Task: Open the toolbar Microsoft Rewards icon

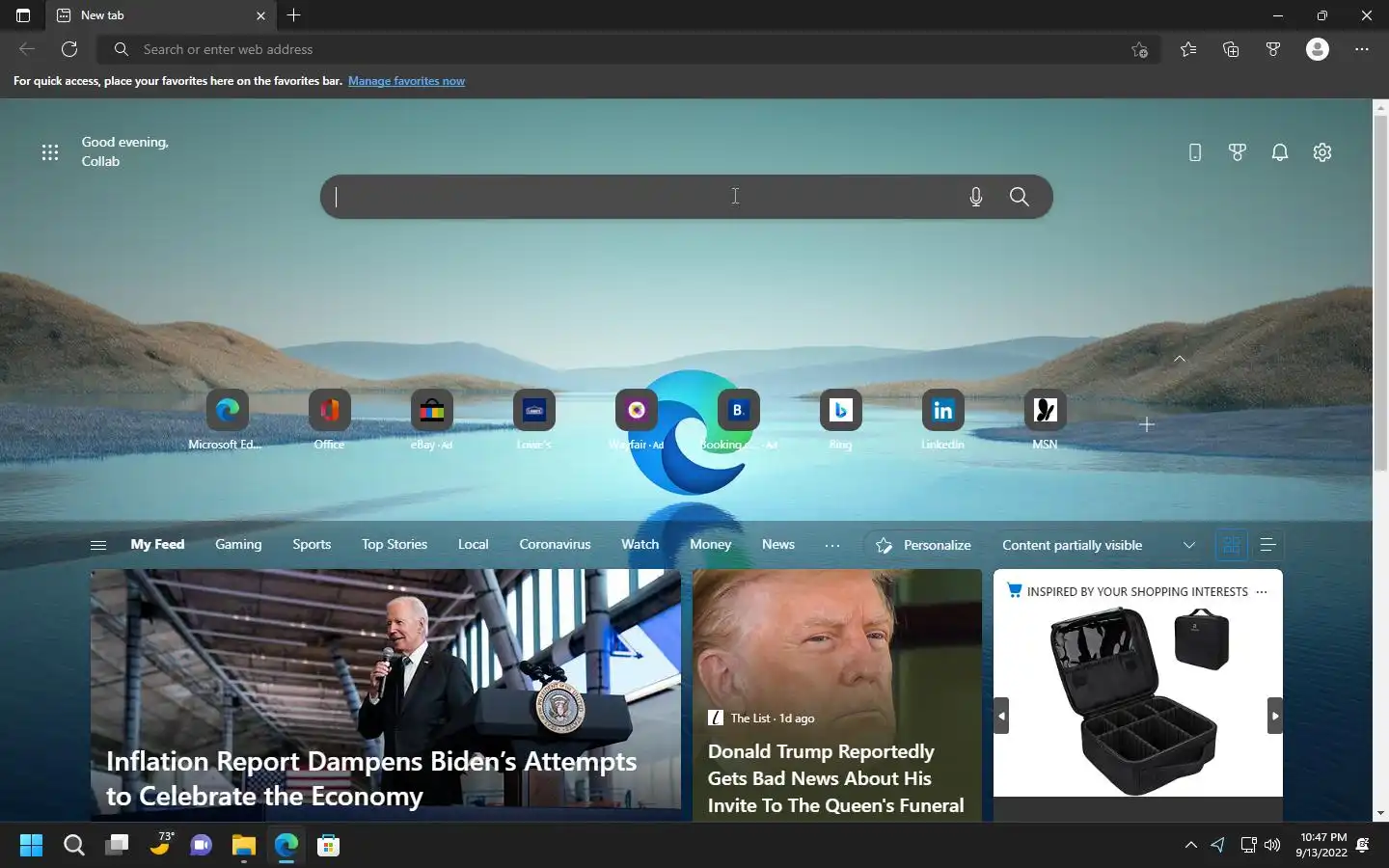Action: click(1273, 49)
